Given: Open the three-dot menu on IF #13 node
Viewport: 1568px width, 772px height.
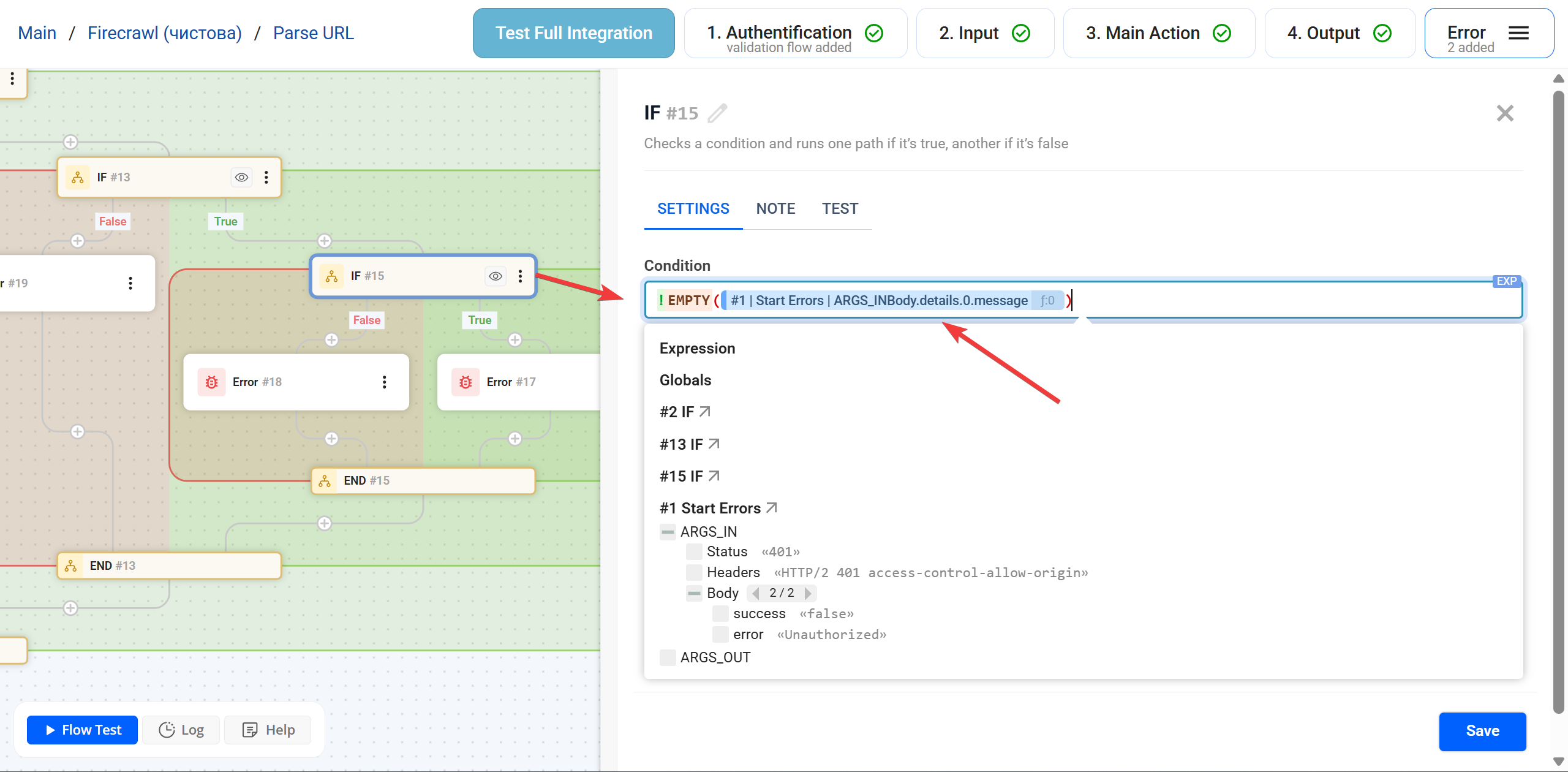Looking at the screenshot, I should tap(266, 177).
